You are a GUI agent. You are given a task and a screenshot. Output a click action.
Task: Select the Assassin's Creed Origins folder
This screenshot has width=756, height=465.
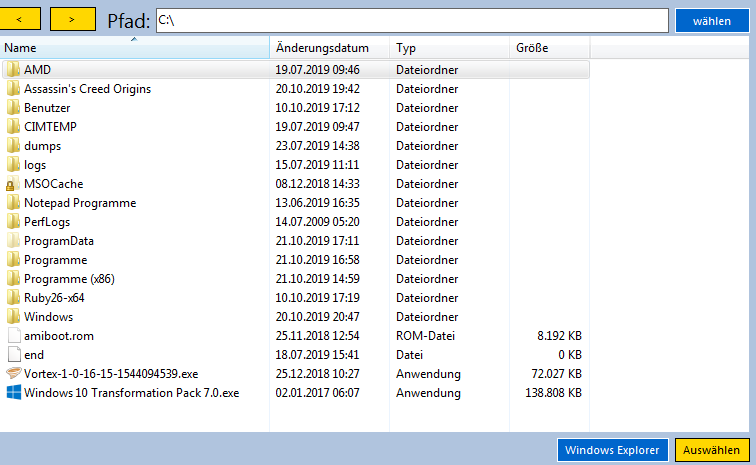click(88, 89)
